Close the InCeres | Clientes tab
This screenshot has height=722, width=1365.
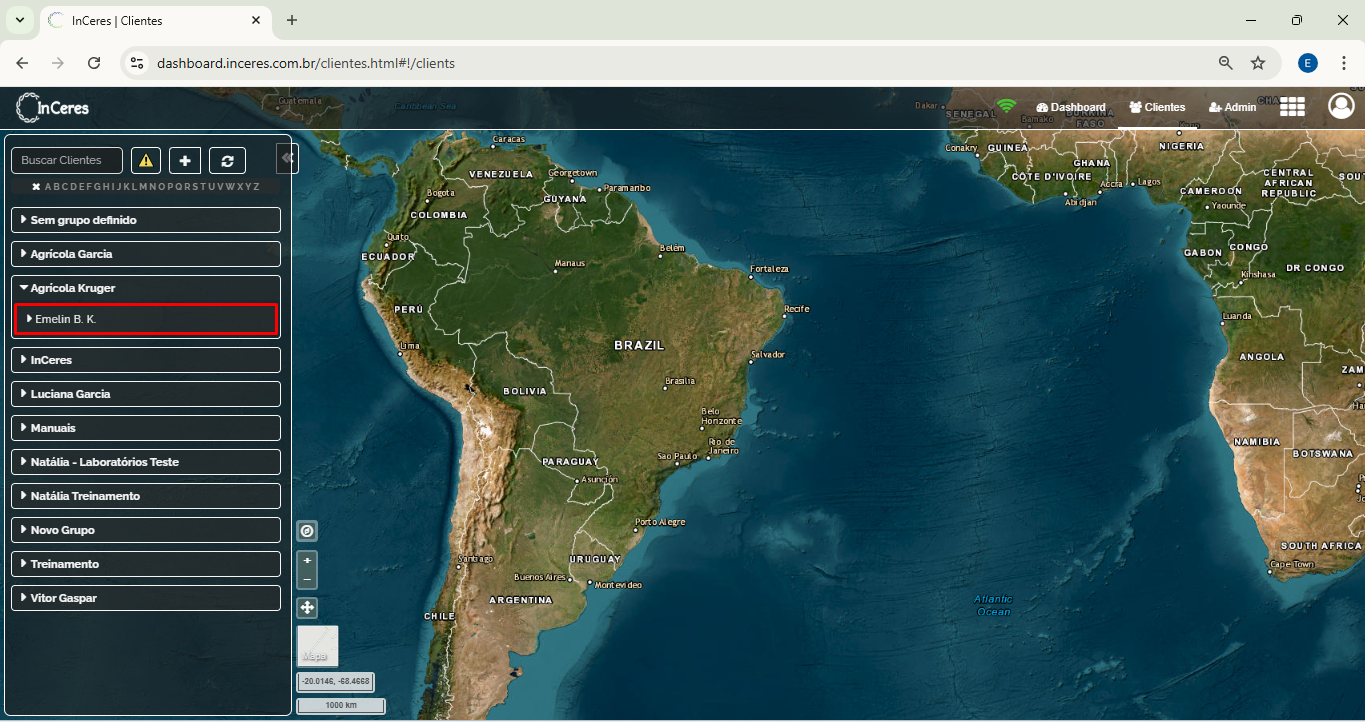[256, 20]
